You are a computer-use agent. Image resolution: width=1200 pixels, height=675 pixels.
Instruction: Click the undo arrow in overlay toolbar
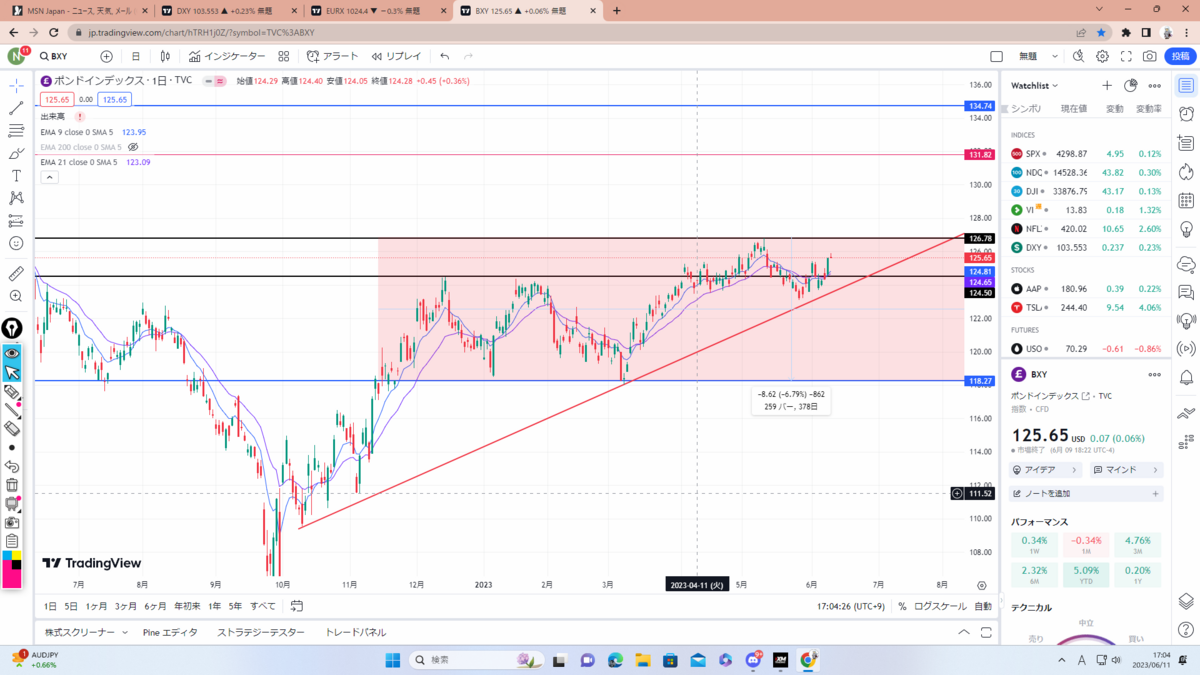pyautogui.click(x=12, y=466)
